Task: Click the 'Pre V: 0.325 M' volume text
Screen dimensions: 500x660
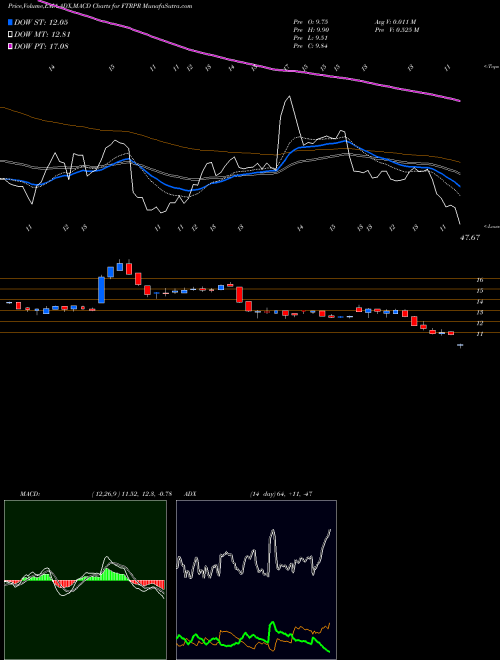Action: 396,30
